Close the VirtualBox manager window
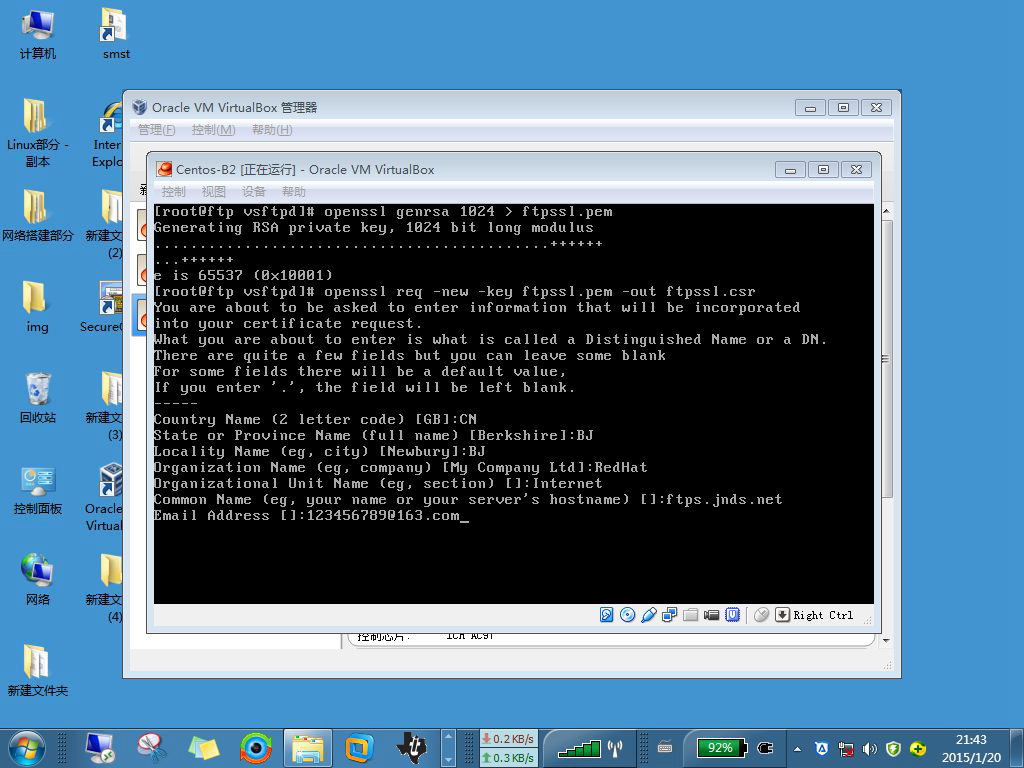 [876, 108]
